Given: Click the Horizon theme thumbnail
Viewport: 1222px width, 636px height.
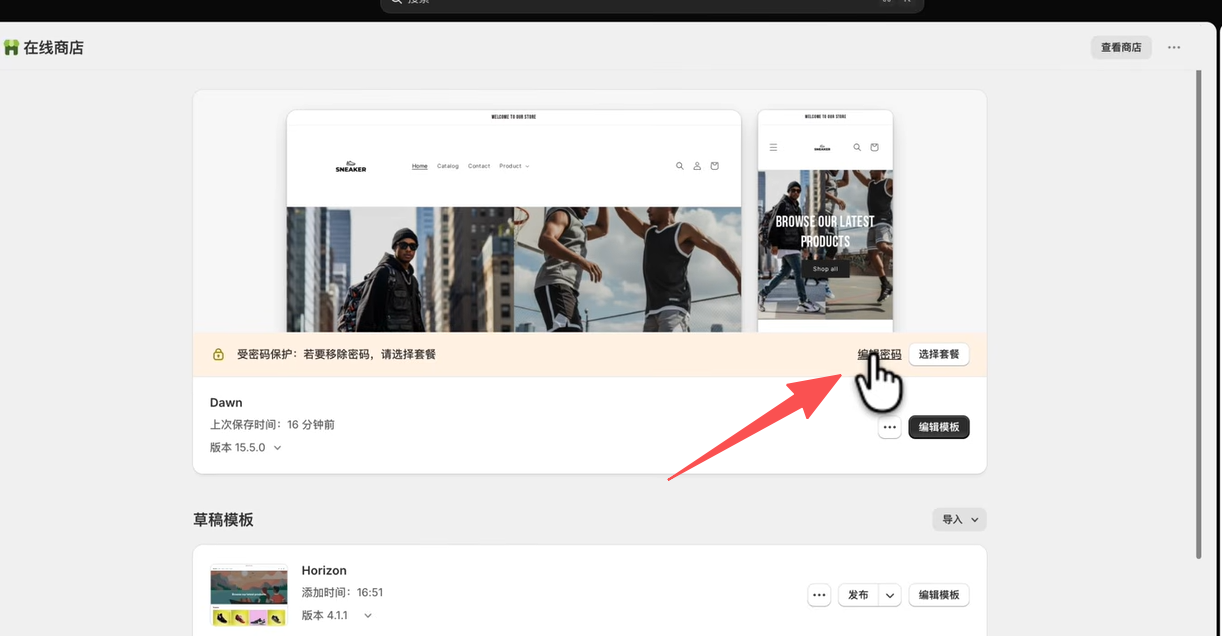Looking at the screenshot, I should coord(249,596).
